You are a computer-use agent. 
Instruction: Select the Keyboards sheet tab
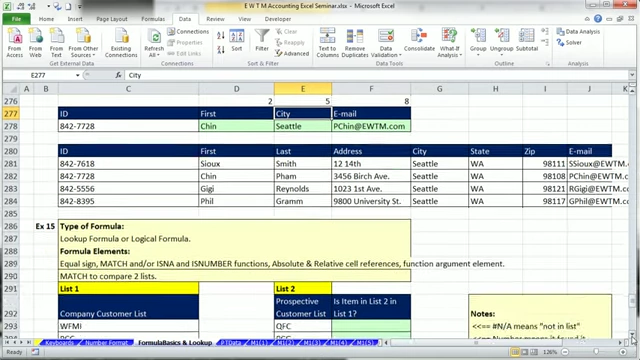click(x=60, y=343)
